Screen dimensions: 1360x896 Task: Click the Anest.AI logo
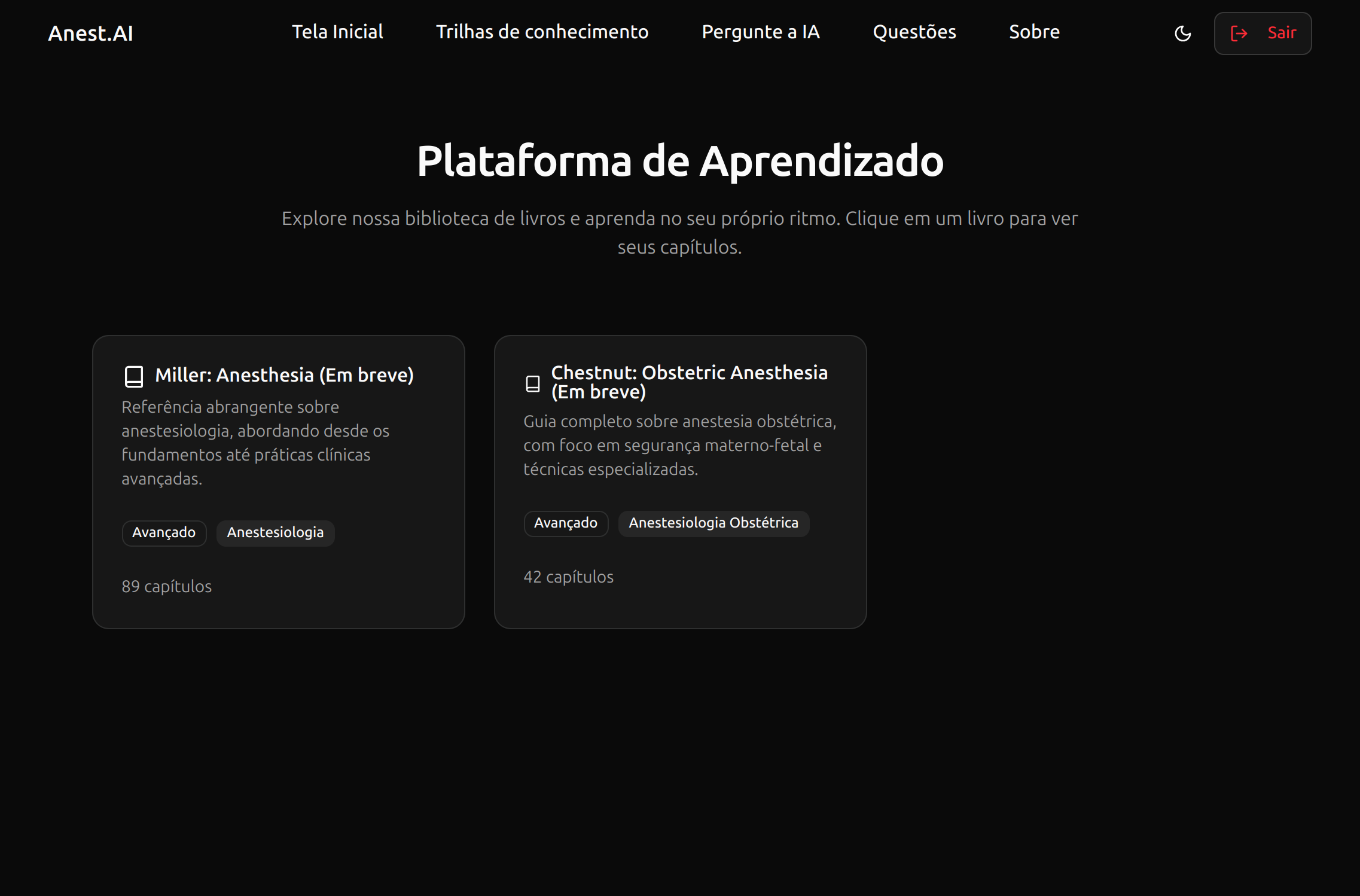pyautogui.click(x=90, y=33)
